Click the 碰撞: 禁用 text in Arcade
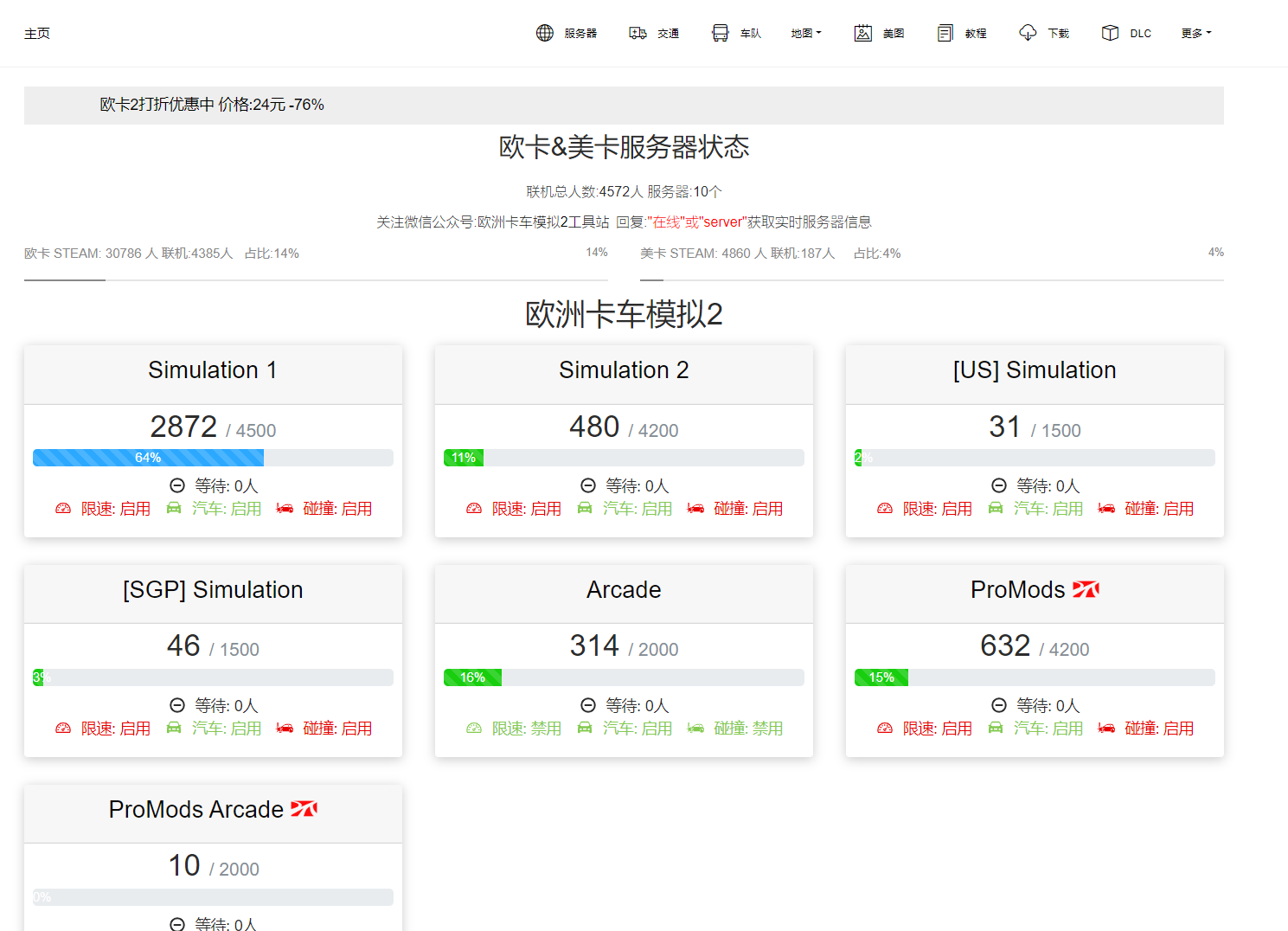 pos(748,729)
